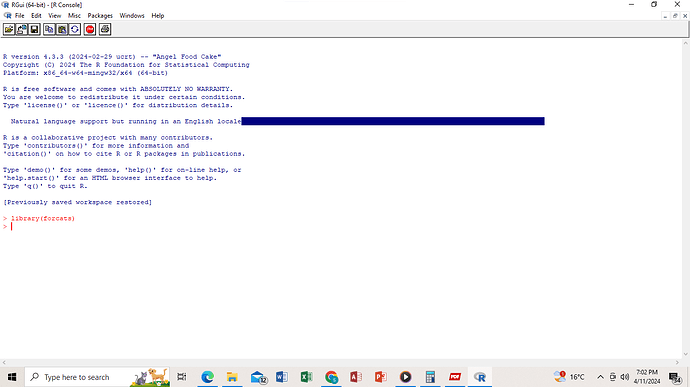This screenshot has width=690, height=387.
Task: Open the Windows Start menu
Action: (x=12, y=377)
